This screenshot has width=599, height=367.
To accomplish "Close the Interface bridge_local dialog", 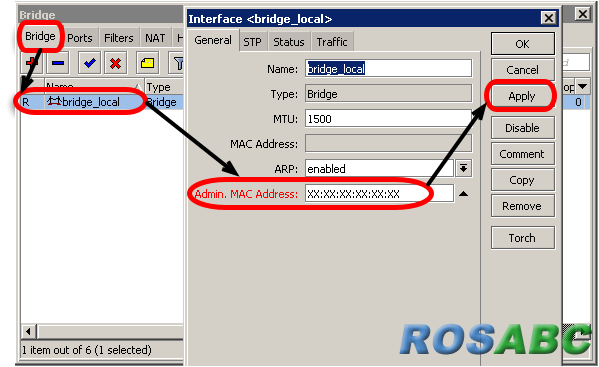I will (549, 18).
